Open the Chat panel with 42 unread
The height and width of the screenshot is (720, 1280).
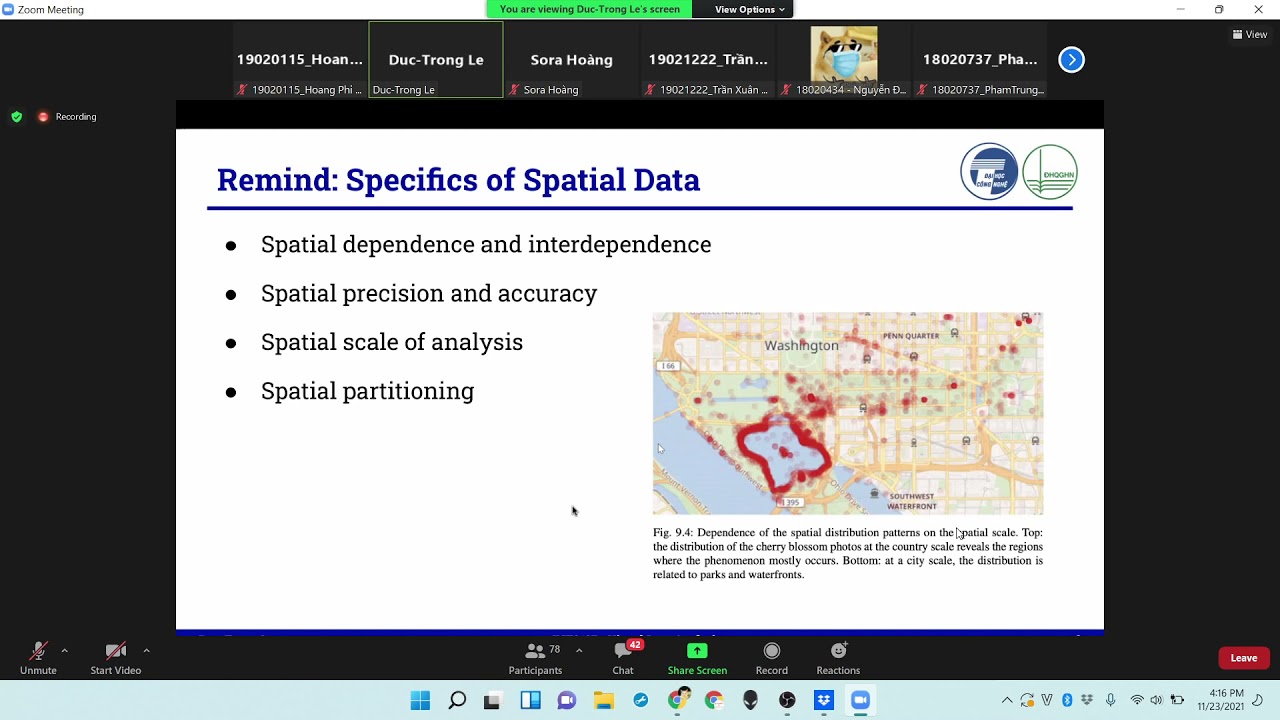[623, 659]
